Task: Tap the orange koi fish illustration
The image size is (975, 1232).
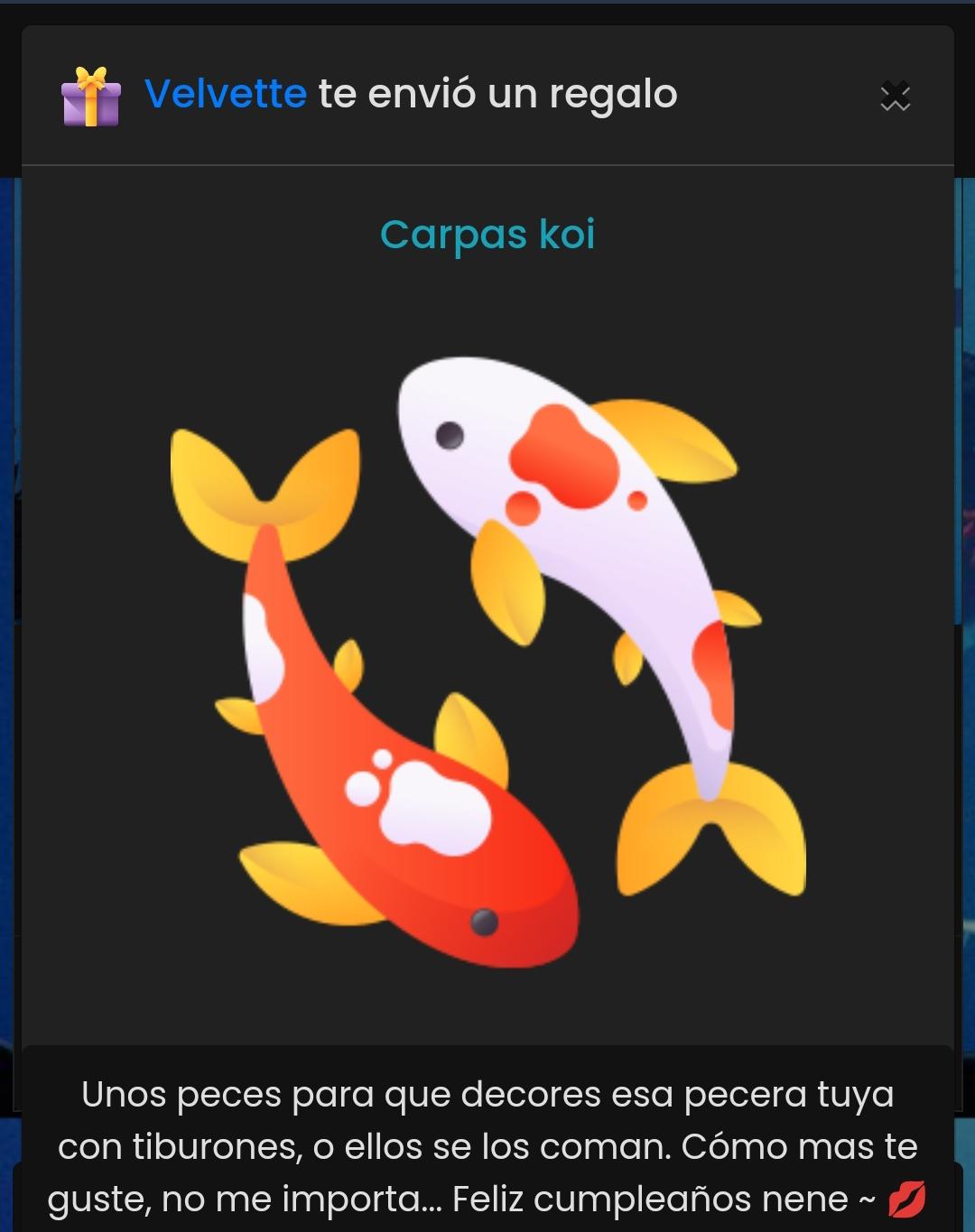Action: point(379,722)
